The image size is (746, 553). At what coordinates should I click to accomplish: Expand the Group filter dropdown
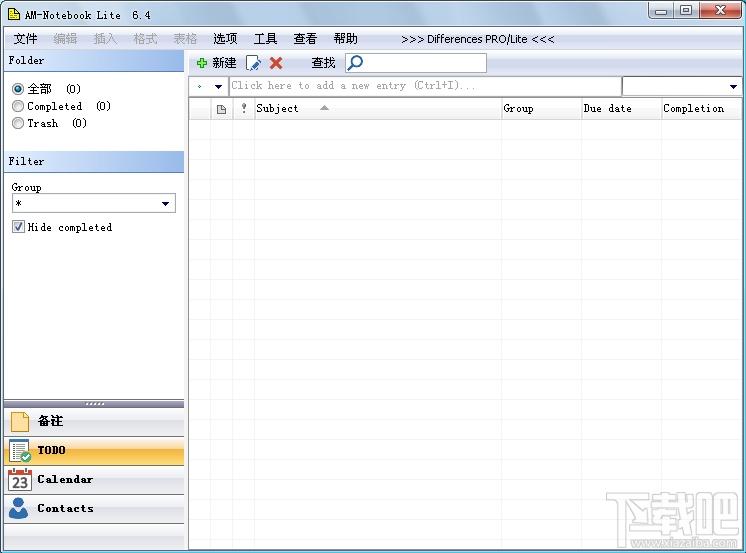coord(165,204)
